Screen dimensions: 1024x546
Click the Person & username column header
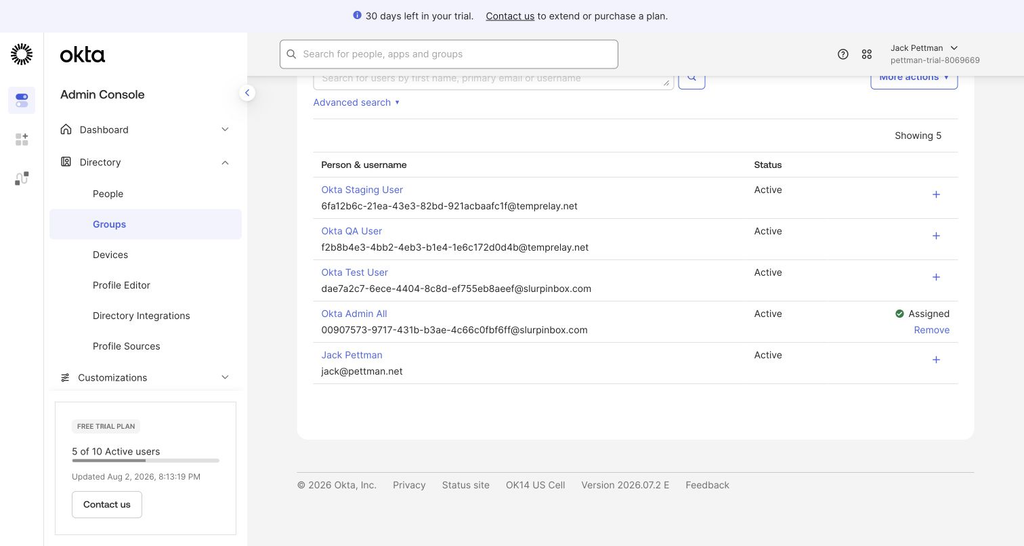tap(364, 165)
